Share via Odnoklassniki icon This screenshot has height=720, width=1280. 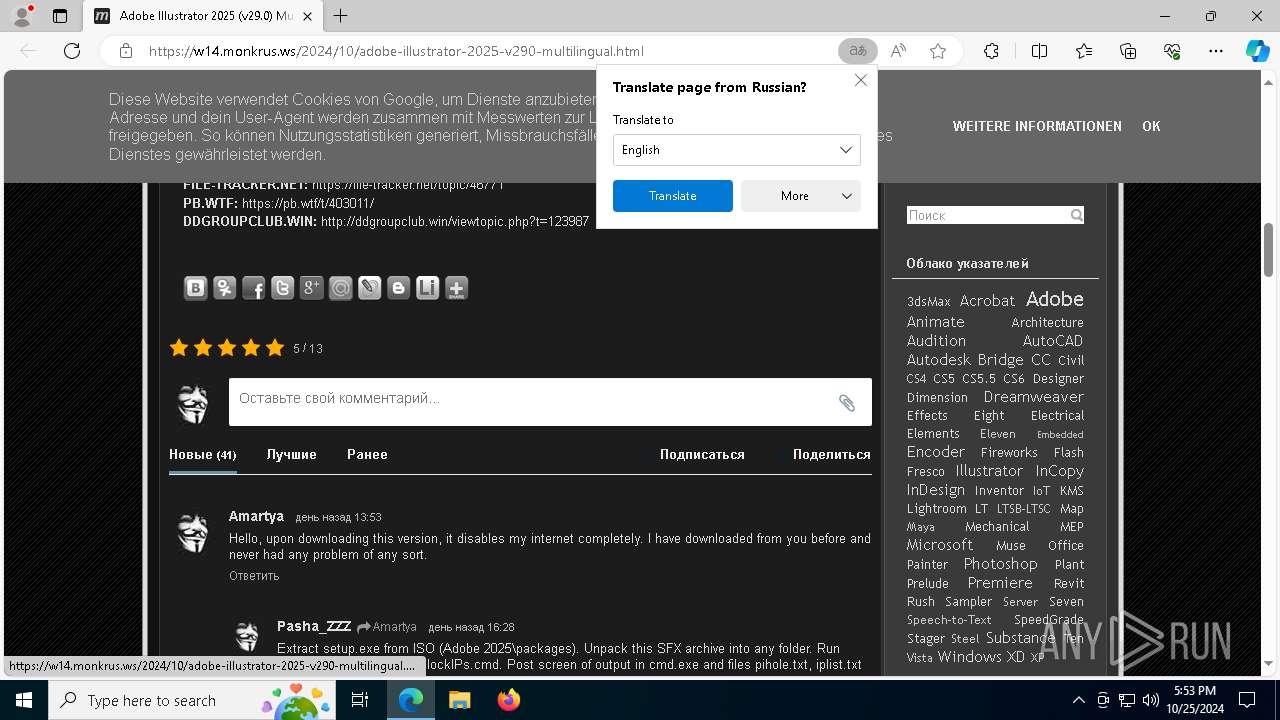pyautogui.click(x=225, y=288)
